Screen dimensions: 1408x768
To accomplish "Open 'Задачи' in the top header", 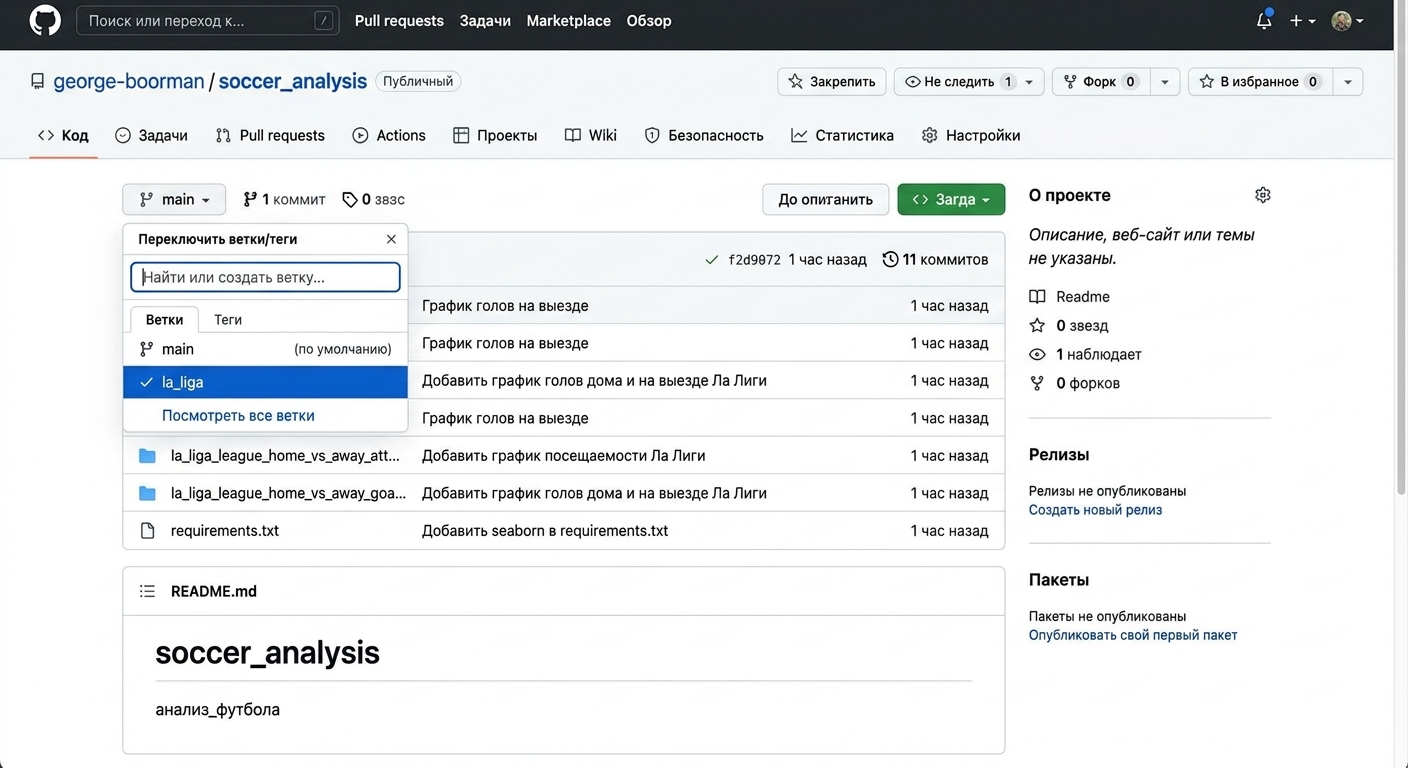I will click(x=485, y=21).
